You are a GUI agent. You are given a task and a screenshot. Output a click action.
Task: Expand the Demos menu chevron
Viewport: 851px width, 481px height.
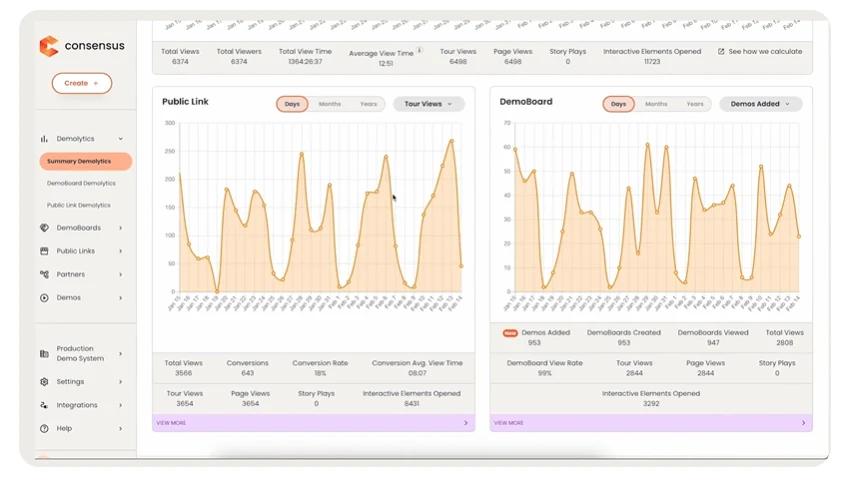tap(120, 298)
